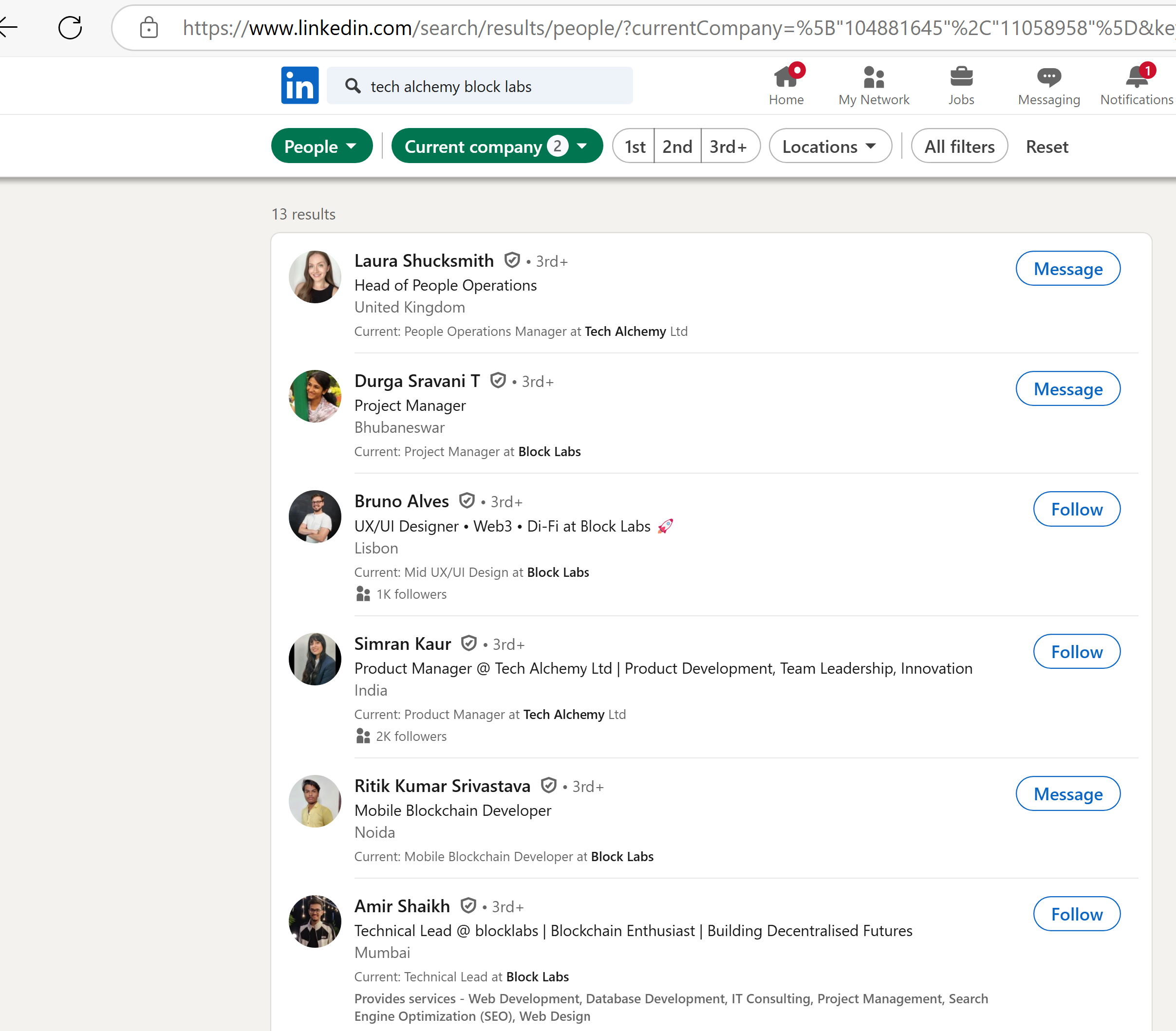Click the '13 results' text

pos(303,214)
